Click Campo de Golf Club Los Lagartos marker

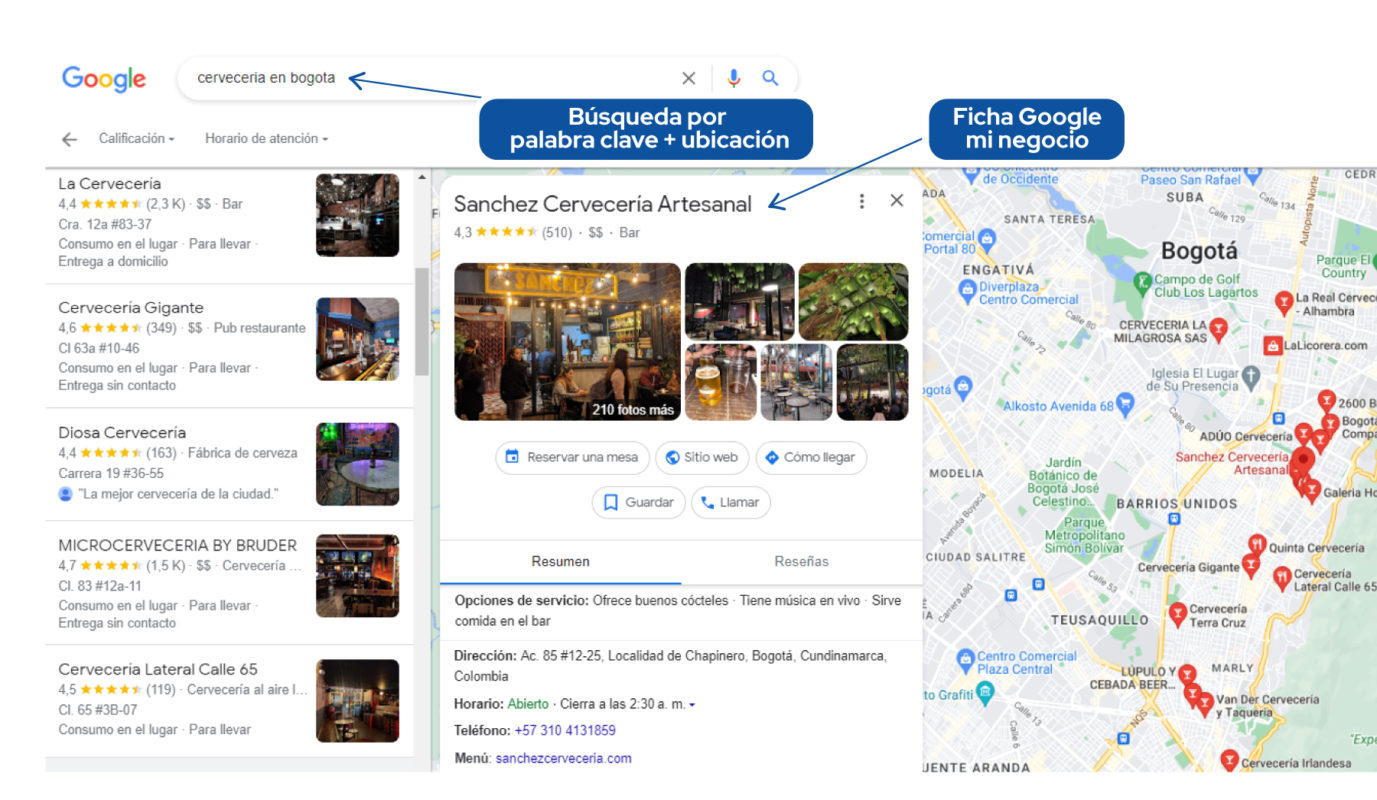tap(1142, 285)
